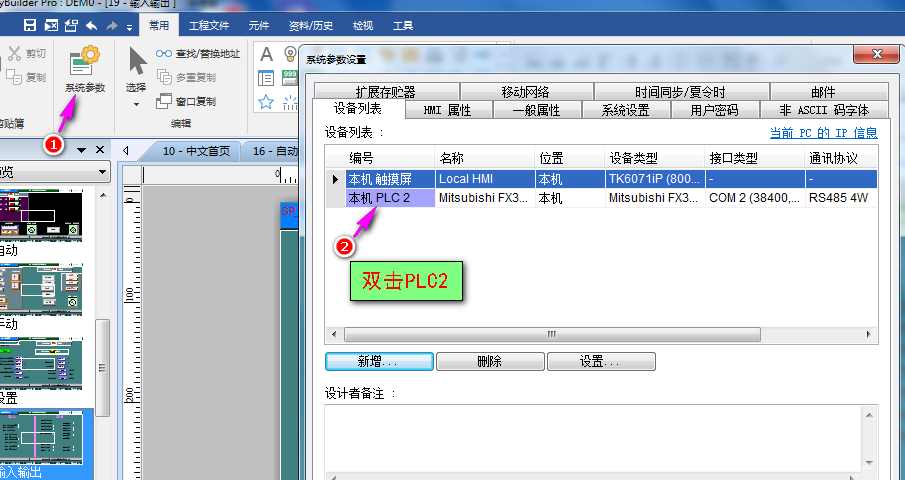Viewport: 905px width, 480px height.
Task: Click the star icon in object gallery
Action: click(266, 101)
